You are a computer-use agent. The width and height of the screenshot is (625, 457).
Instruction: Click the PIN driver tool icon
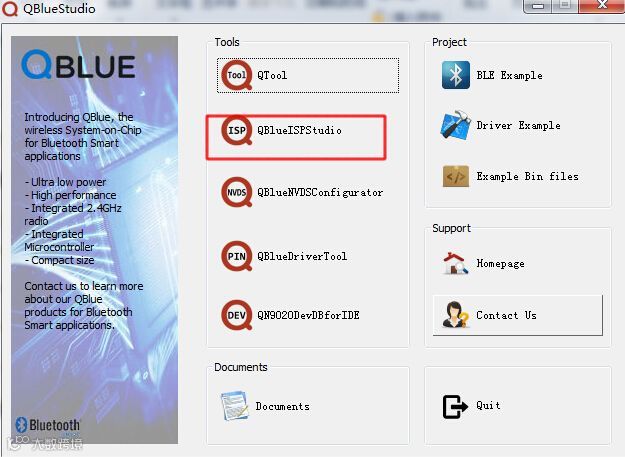237,256
